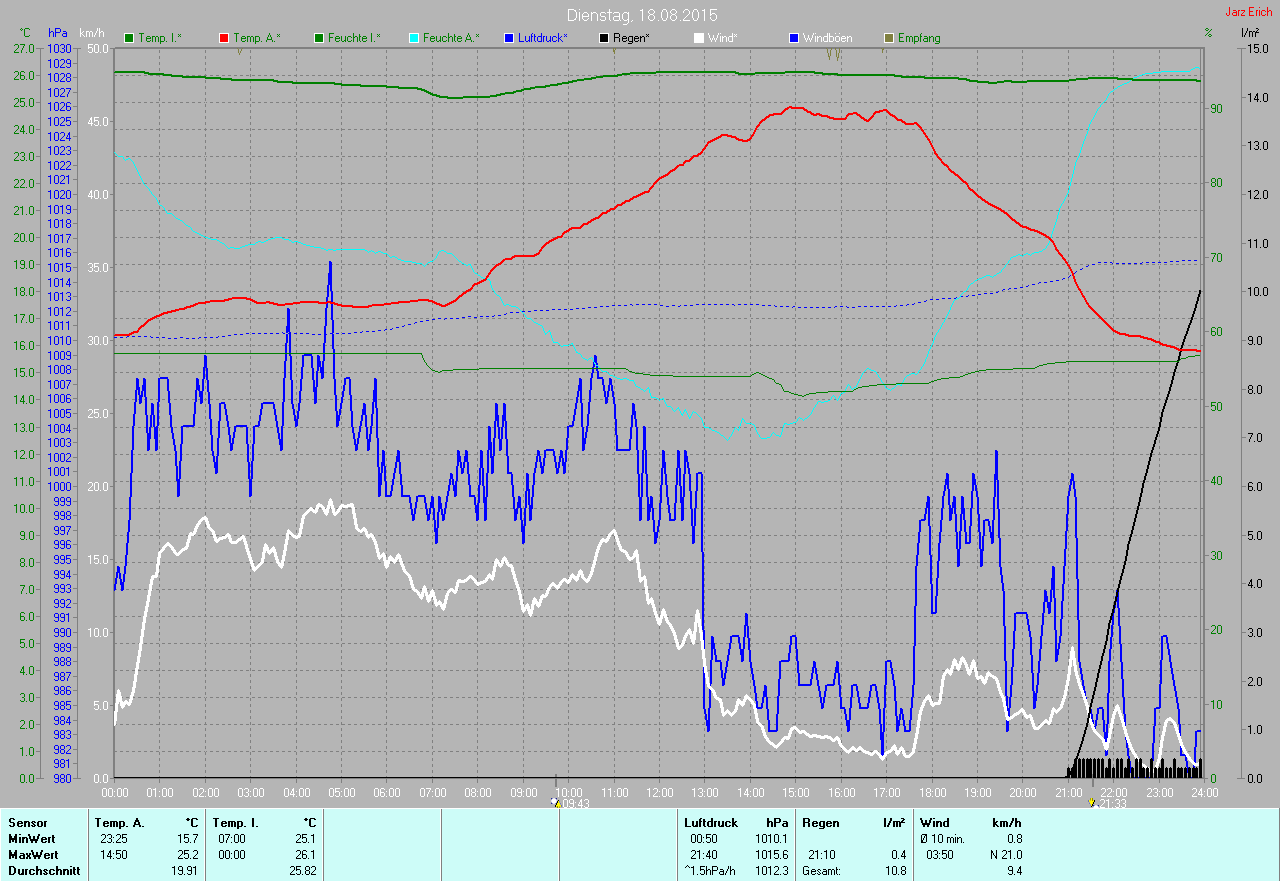Click the olive Empfang legend square
This screenshot has width=1280, height=881.
coord(889,38)
